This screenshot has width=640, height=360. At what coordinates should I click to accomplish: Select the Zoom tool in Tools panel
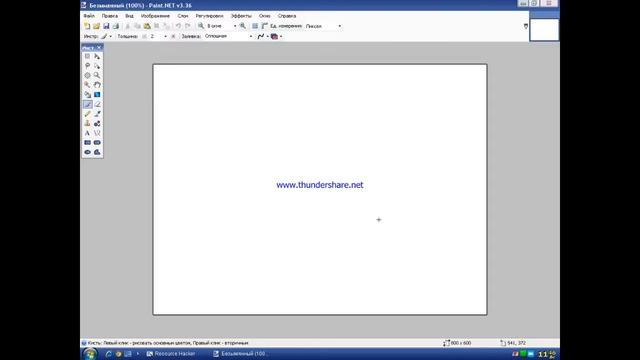tap(97, 76)
